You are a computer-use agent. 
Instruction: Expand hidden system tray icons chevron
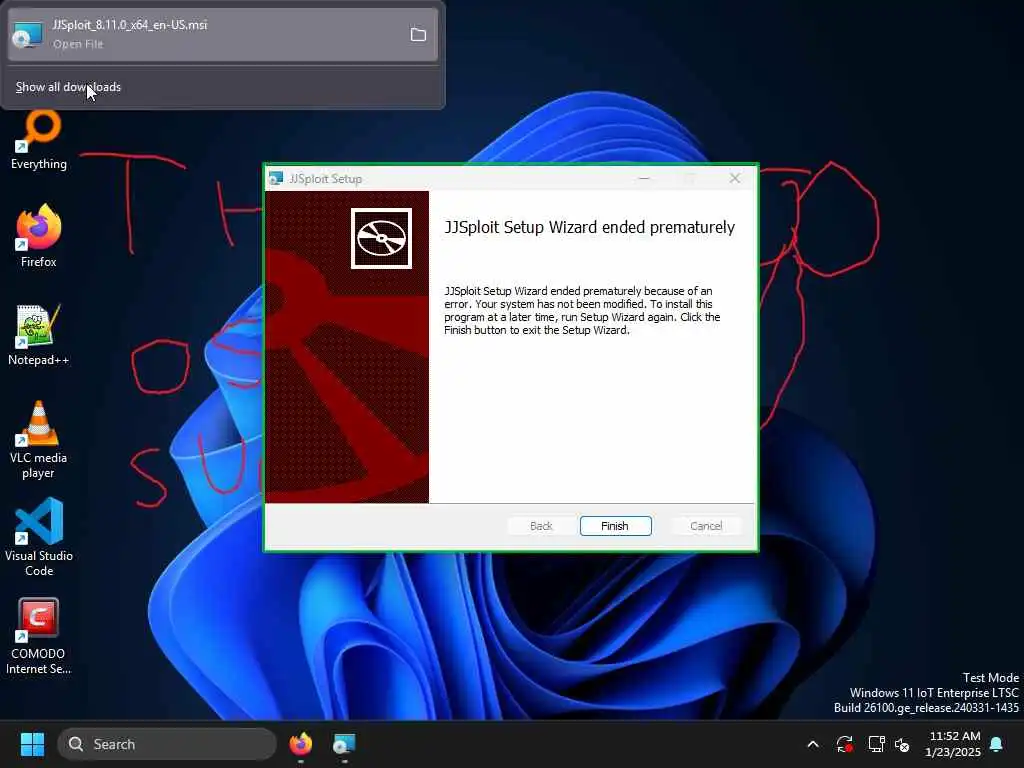[813, 744]
